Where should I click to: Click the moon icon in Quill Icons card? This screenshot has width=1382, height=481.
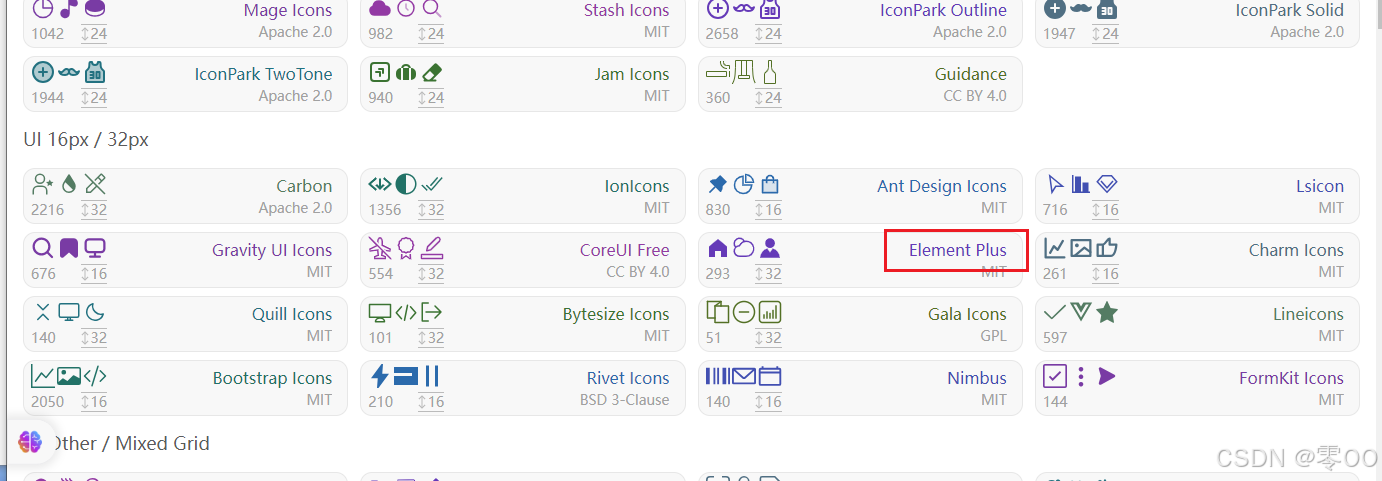(94, 312)
